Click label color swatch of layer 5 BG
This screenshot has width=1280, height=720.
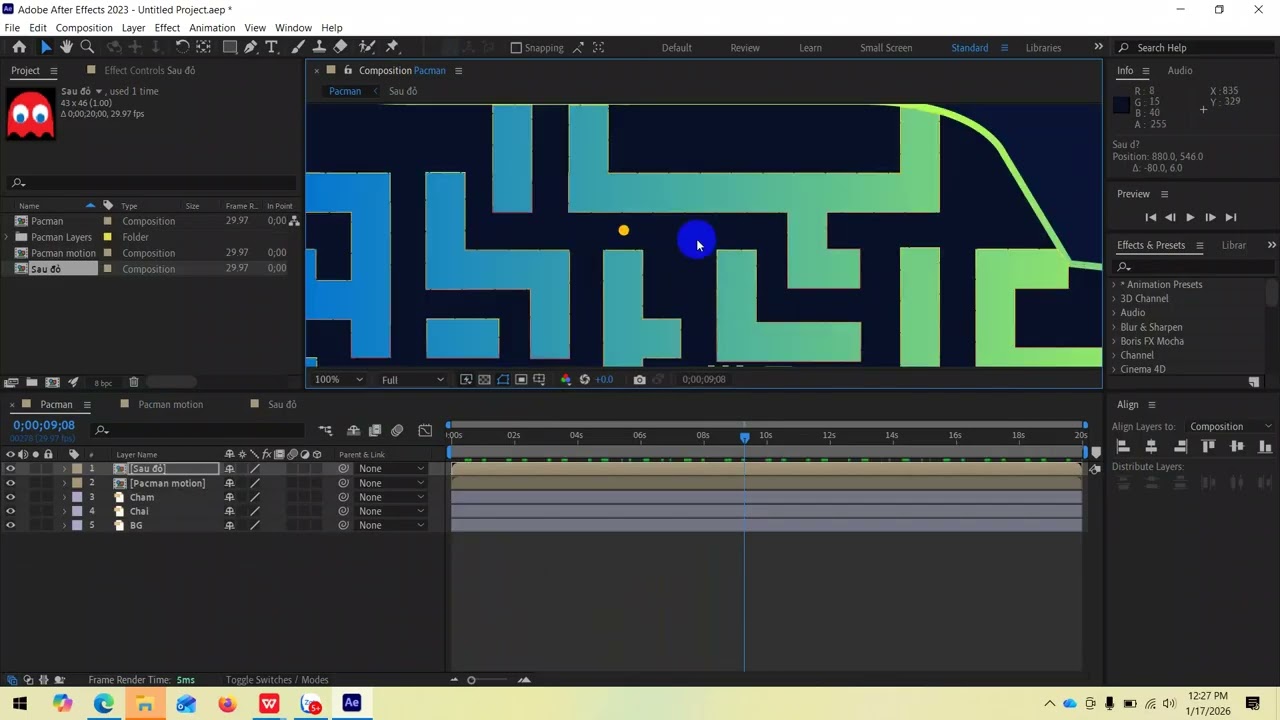point(77,525)
